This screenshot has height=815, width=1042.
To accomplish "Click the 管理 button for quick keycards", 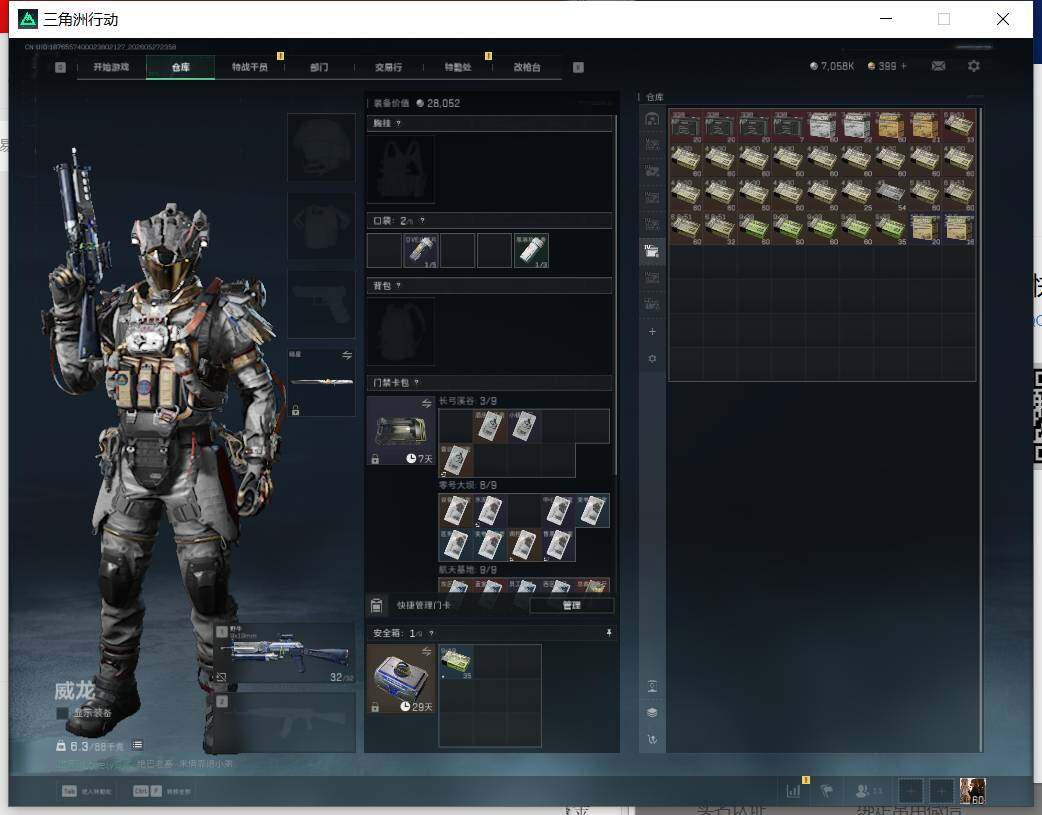I will [x=572, y=606].
